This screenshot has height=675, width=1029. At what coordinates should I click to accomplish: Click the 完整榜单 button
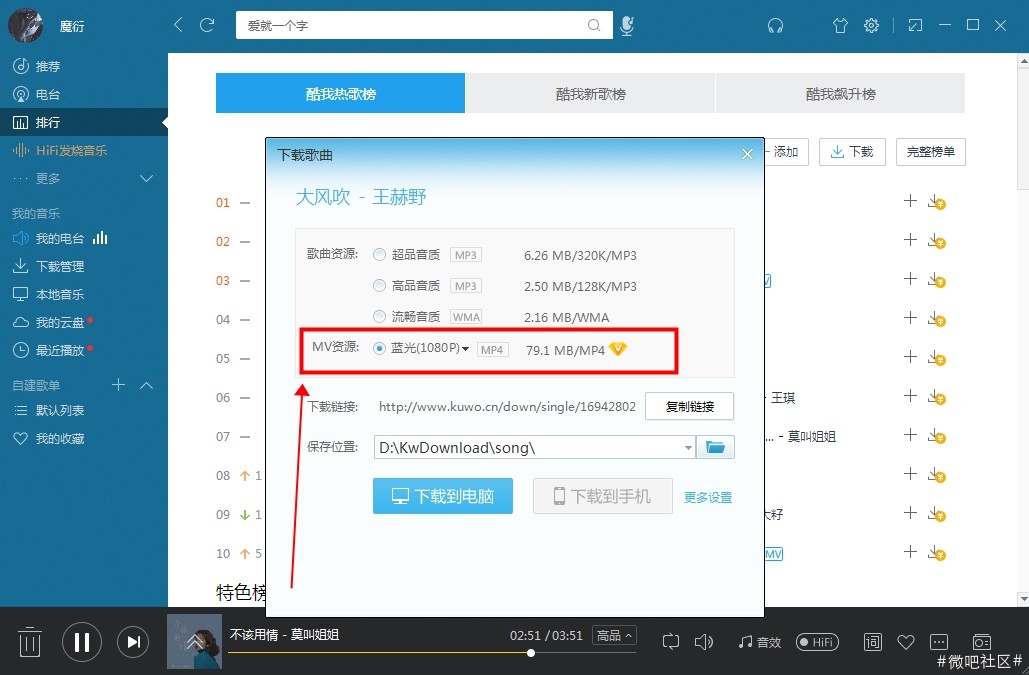coord(931,152)
